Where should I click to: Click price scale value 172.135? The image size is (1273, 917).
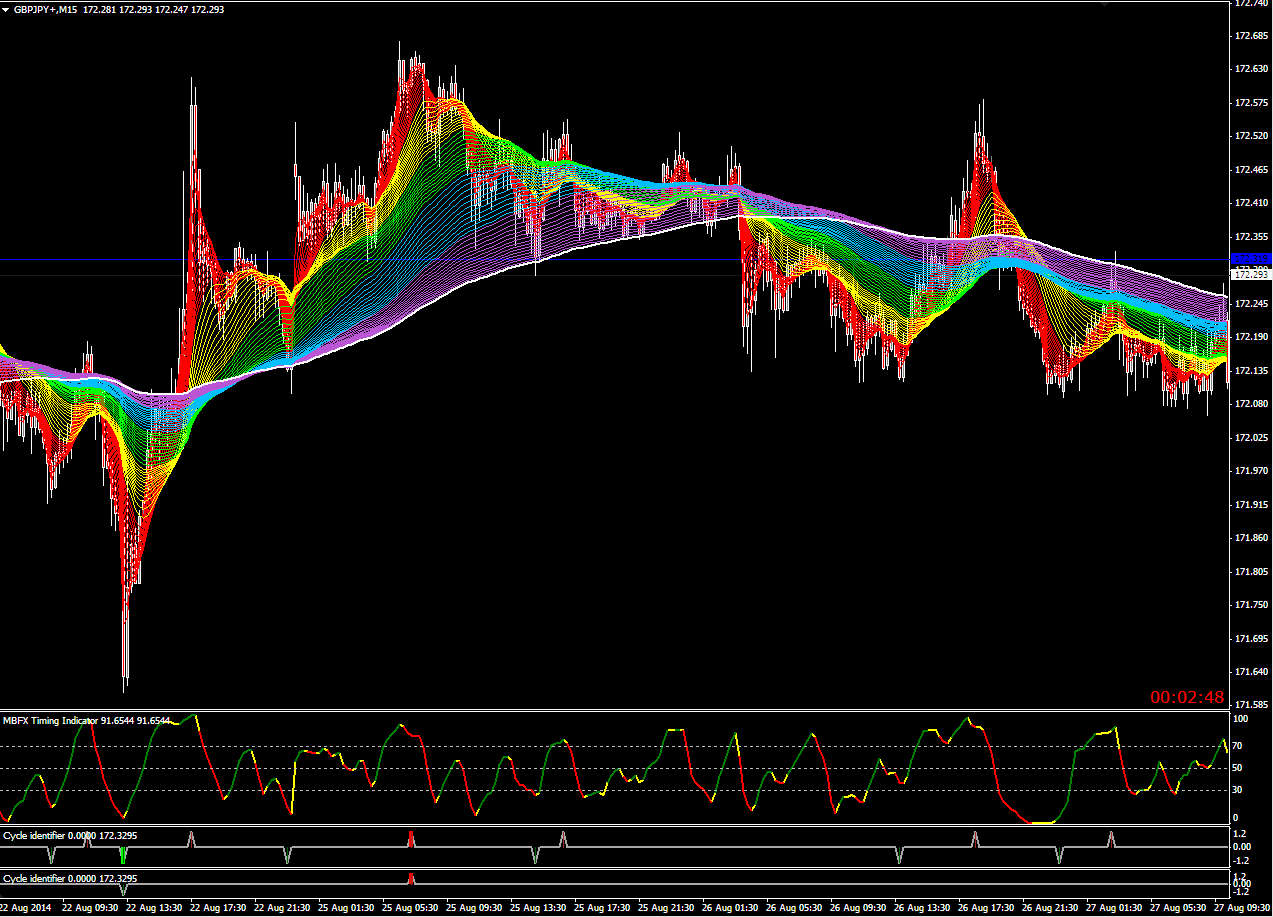(x=1250, y=371)
